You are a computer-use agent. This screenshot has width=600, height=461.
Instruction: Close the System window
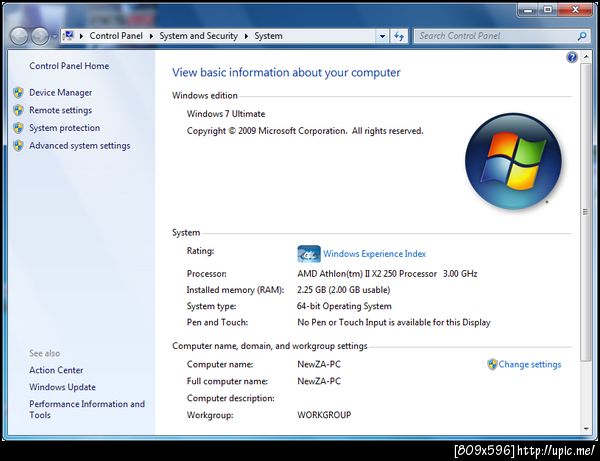pyautogui.click(x=575, y=10)
